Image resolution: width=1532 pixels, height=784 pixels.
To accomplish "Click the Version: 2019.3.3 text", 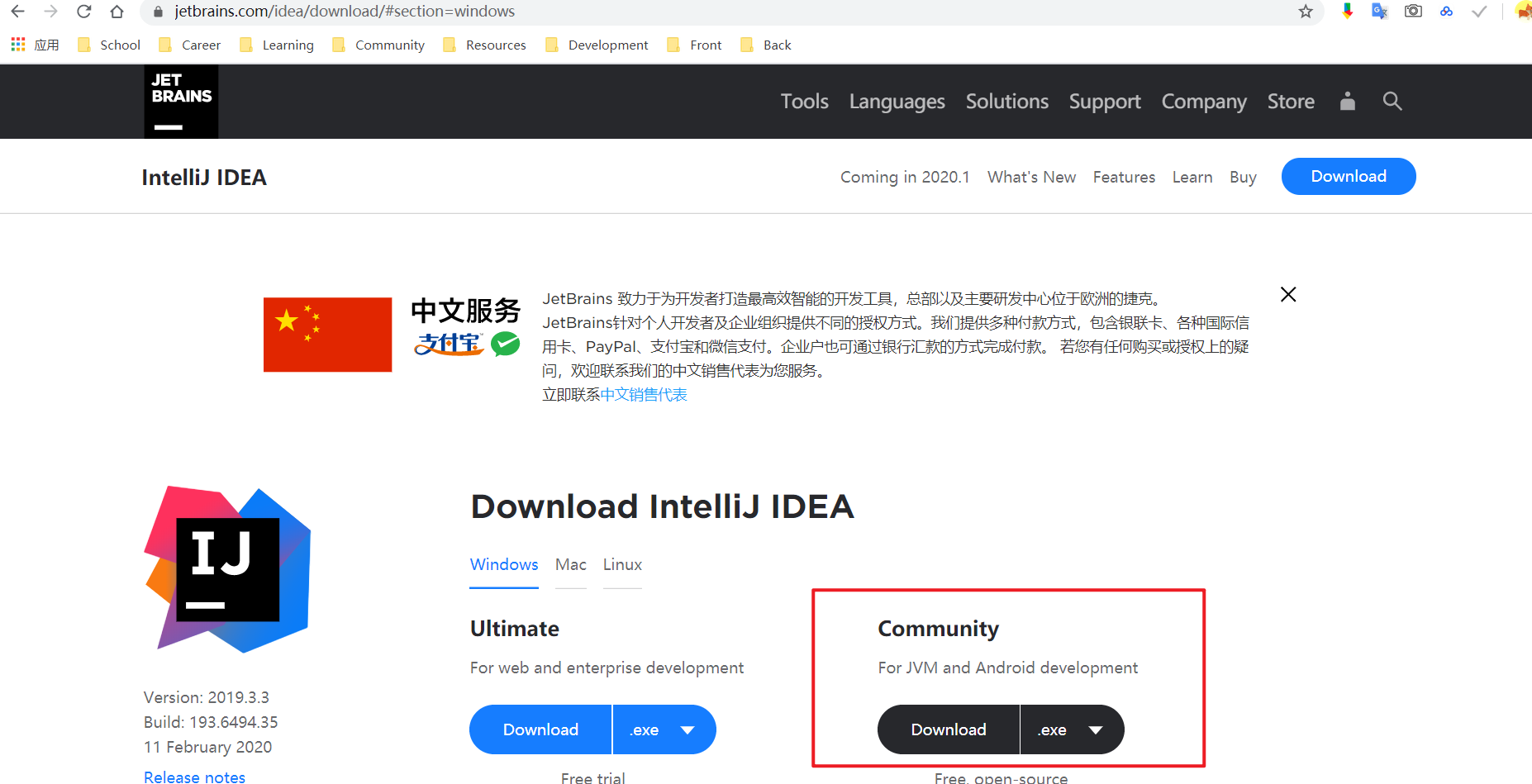I will [207, 697].
